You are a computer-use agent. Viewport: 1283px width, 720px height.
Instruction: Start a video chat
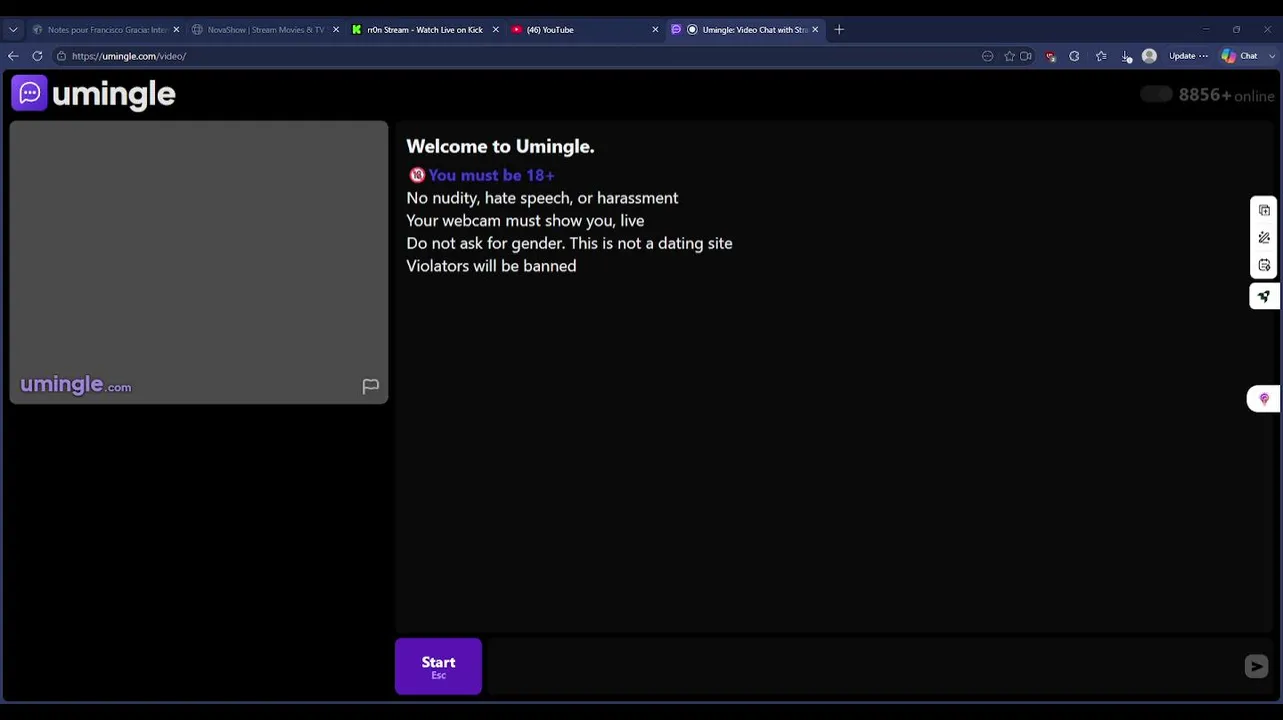(438, 666)
